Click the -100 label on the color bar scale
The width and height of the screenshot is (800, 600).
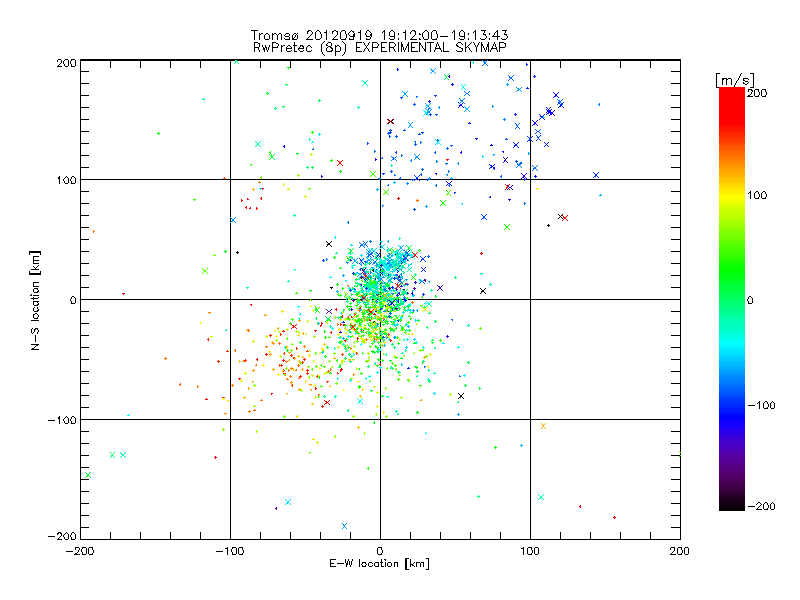tap(761, 405)
